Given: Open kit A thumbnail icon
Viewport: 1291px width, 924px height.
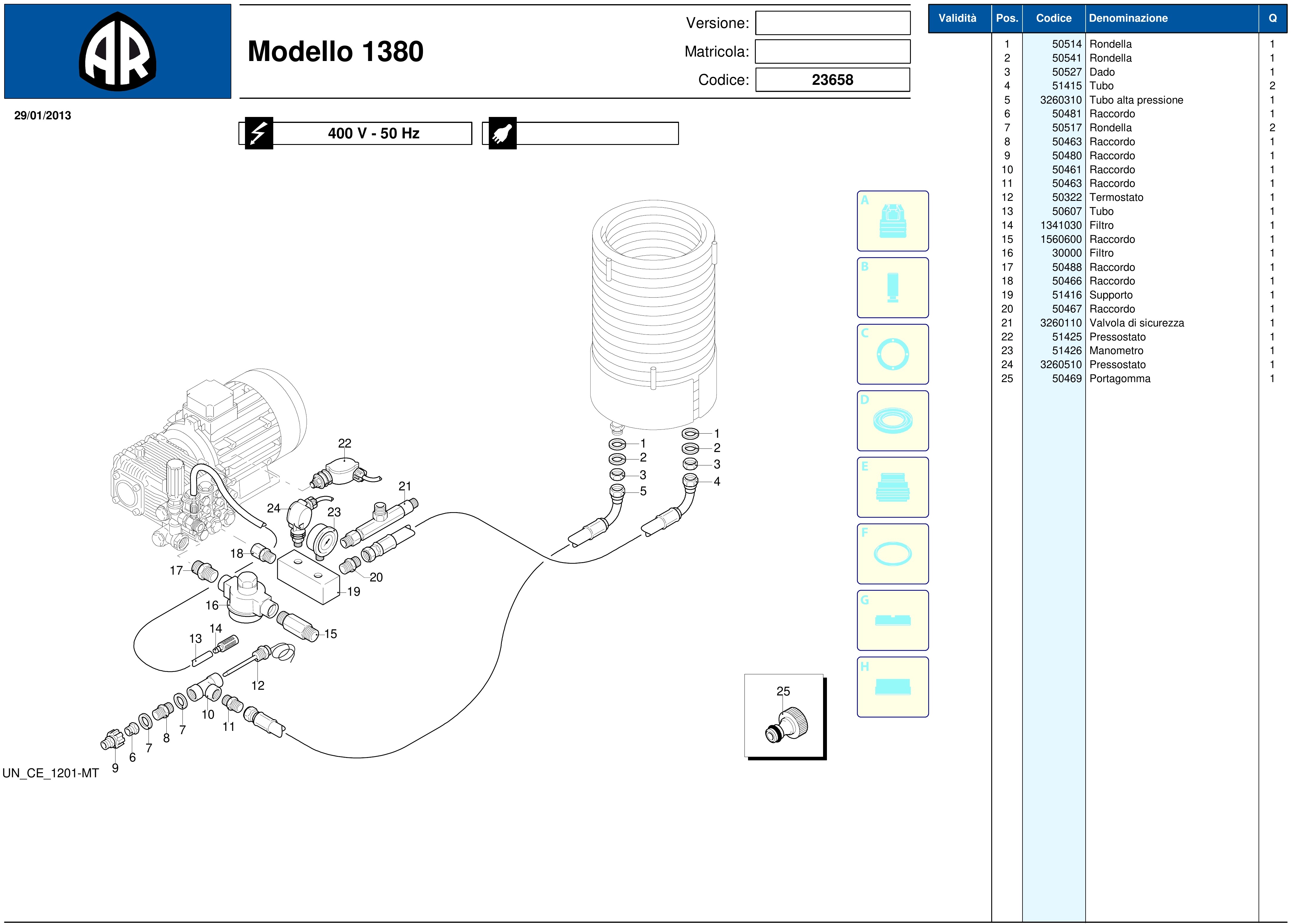Looking at the screenshot, I should point(892,221).
